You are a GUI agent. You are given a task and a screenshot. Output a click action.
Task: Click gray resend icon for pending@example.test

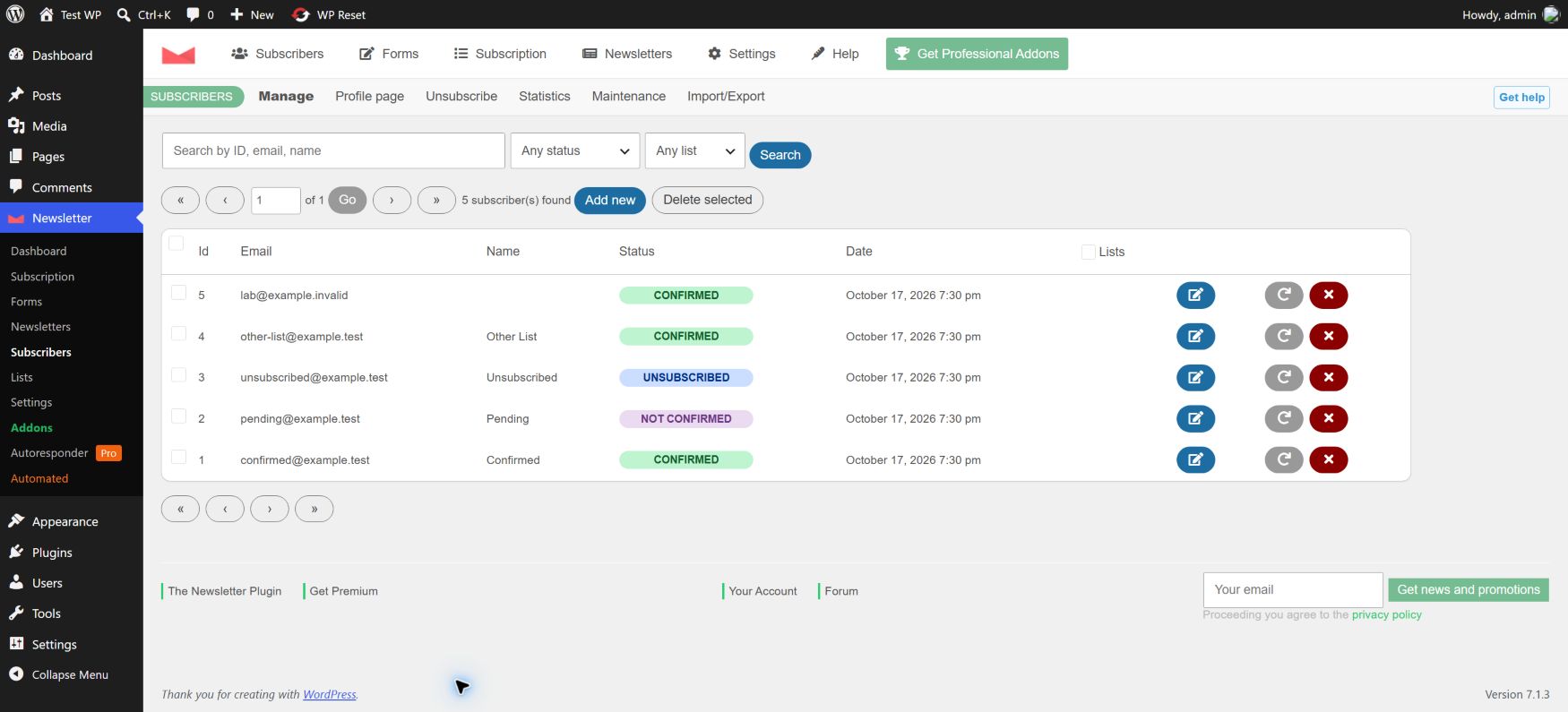point(1284,418)
